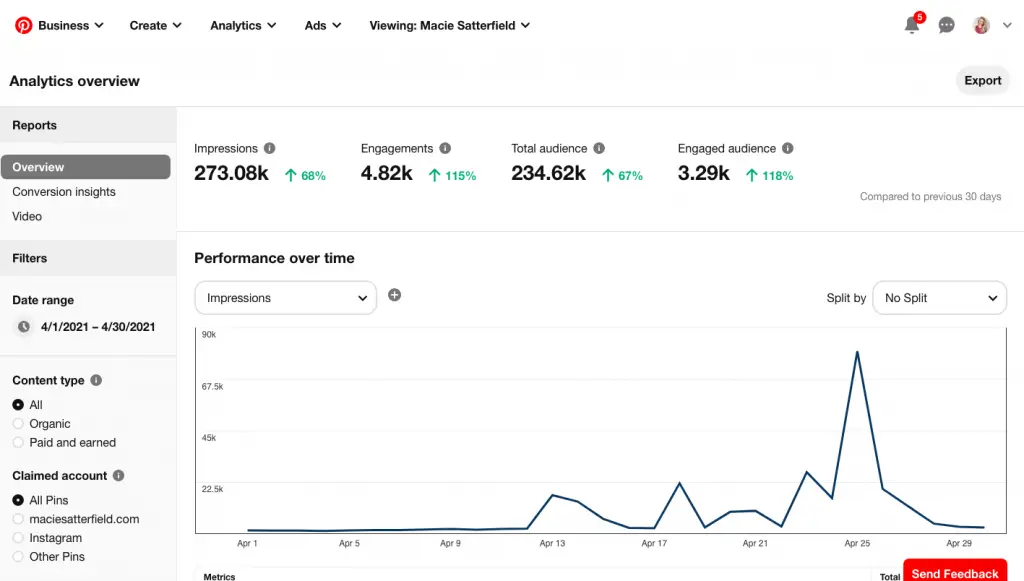Open the Video report
This screenshot has width=1024, height=581.
(x=27, y=216)
